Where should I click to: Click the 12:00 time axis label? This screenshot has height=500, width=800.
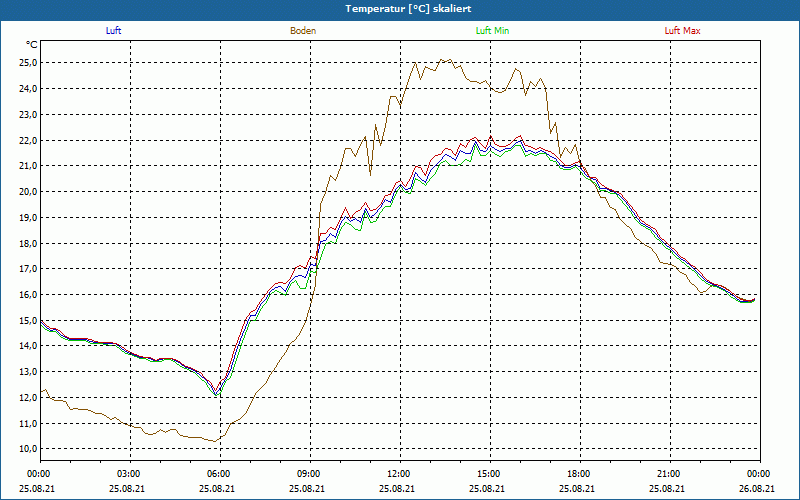[400, 474]
